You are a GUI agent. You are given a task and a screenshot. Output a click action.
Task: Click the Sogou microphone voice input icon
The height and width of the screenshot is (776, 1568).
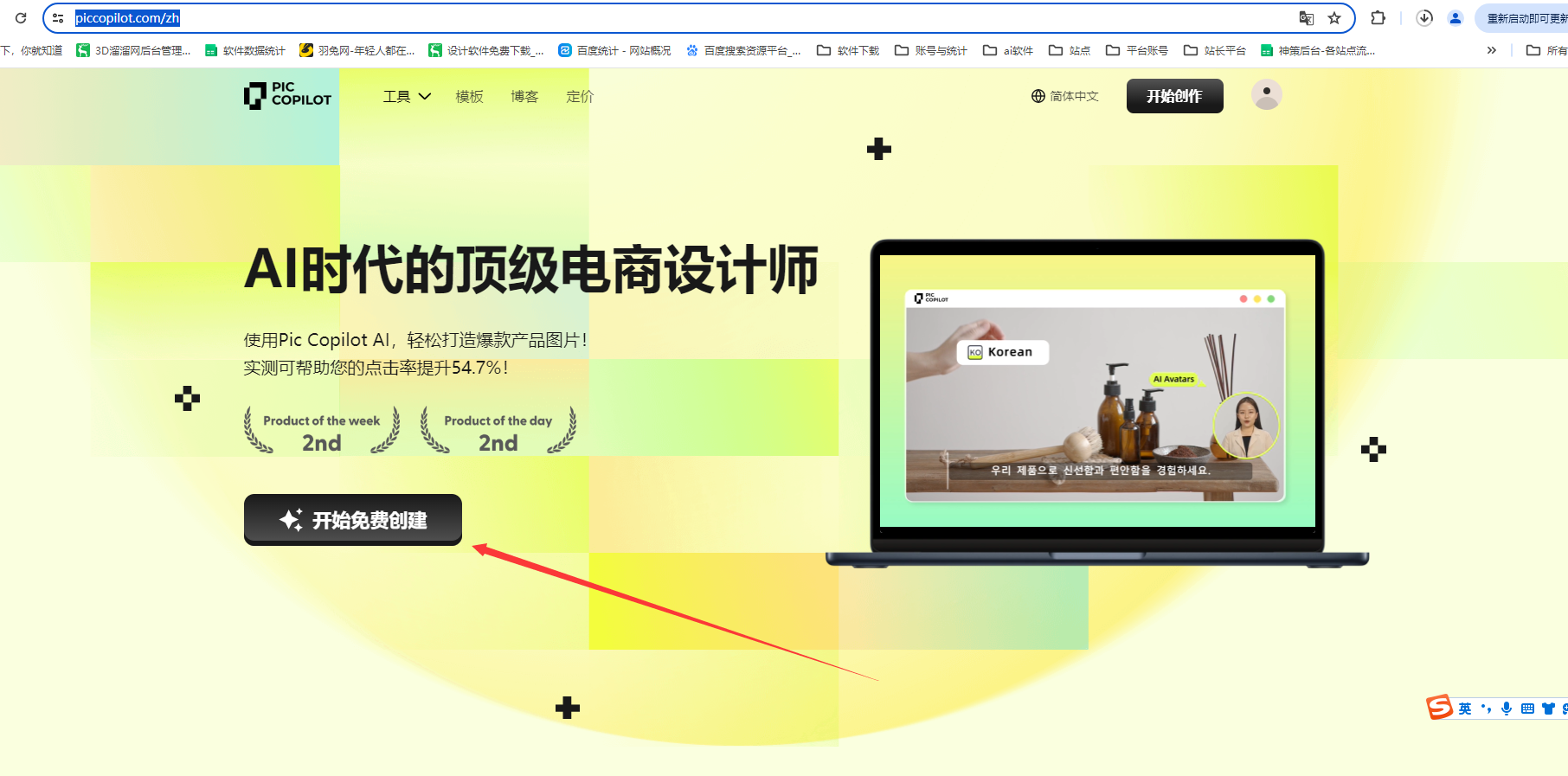tap(1507, 709)
